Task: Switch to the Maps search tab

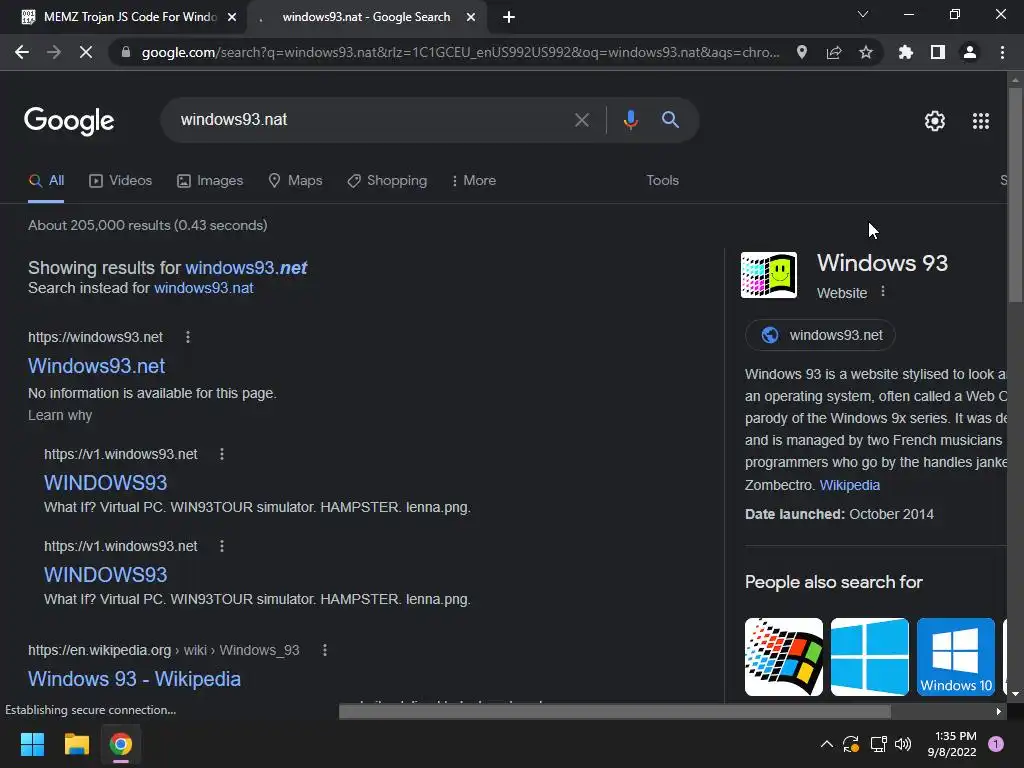Action: (295, 180)
